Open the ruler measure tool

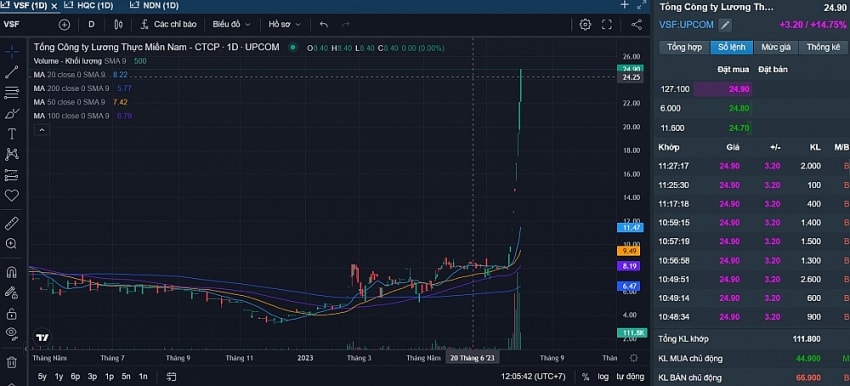point(11,223)
